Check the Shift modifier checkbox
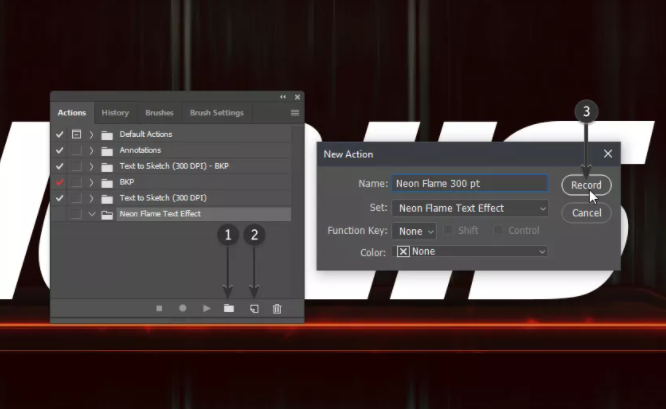The width and height of the screenshot is (666, 409). point(448,230)
